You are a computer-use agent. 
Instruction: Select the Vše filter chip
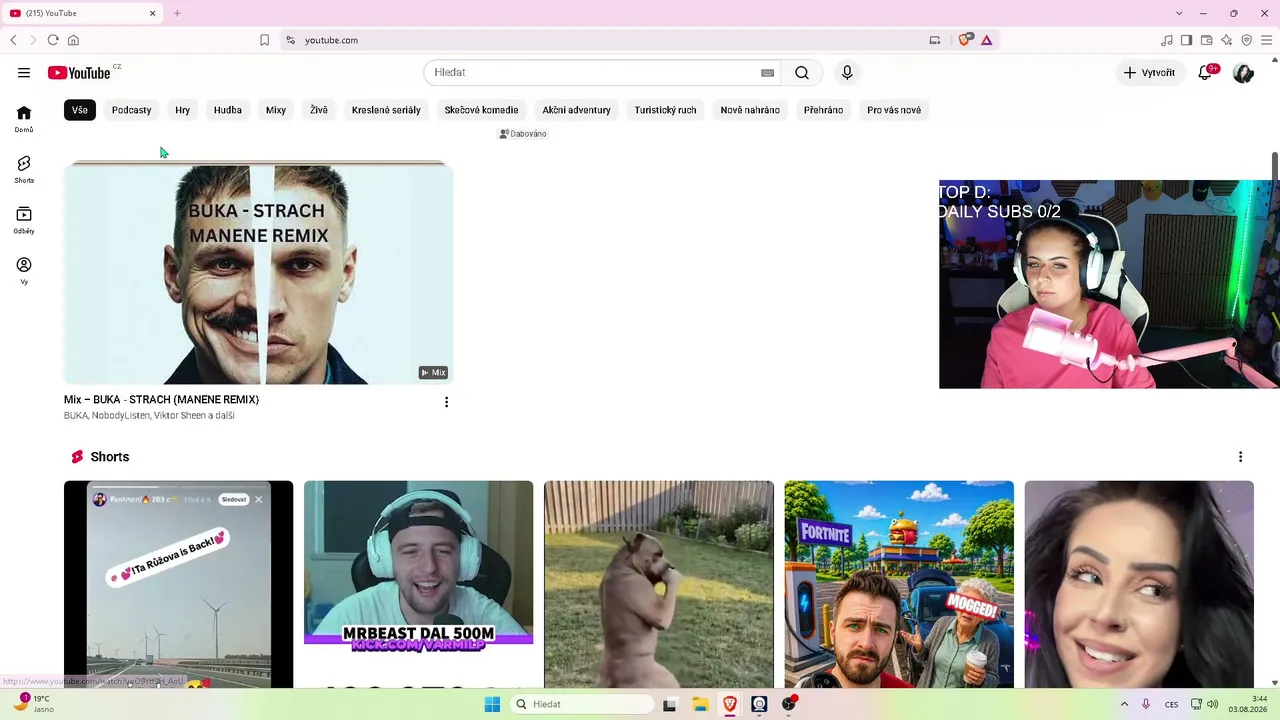tap(80, 110)
